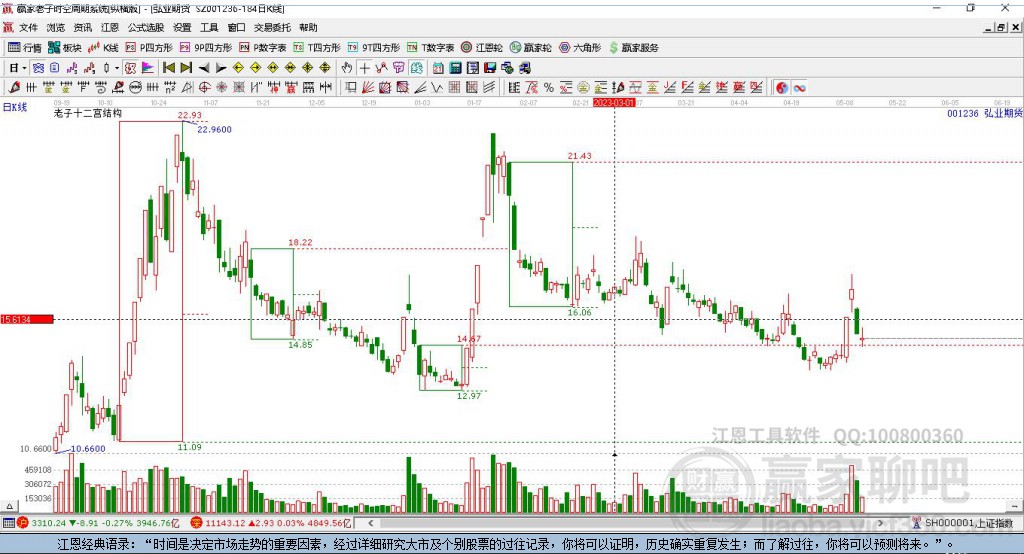Viewport: 1024px width, 554px height.
Task: Toggle the crosshair cursor tool
Action: [364, 67]
